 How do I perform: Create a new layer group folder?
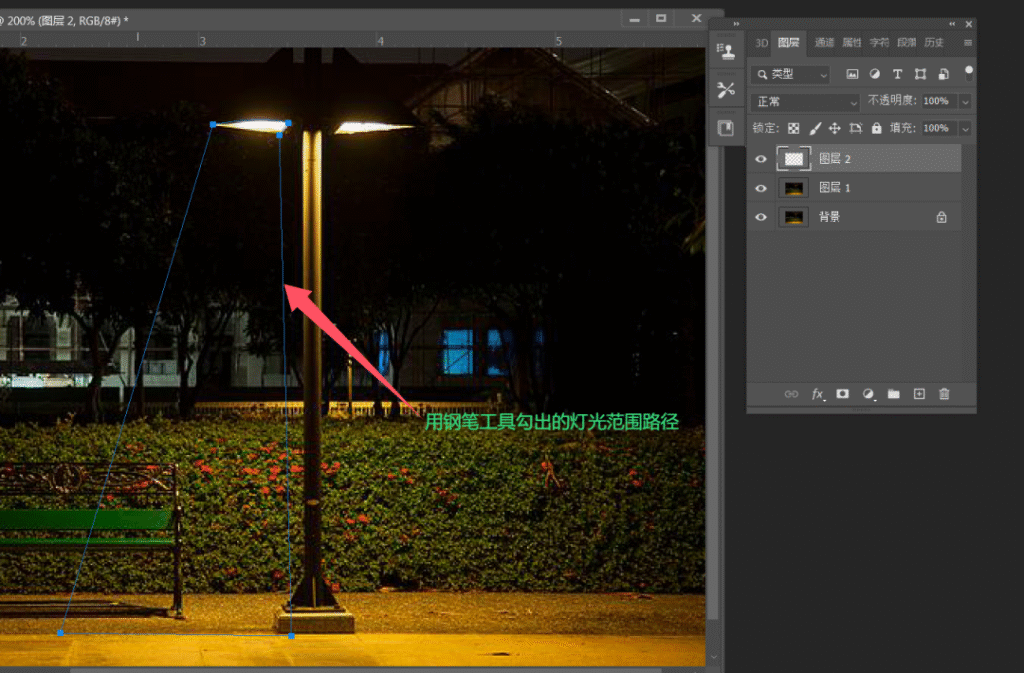(893, 394)
